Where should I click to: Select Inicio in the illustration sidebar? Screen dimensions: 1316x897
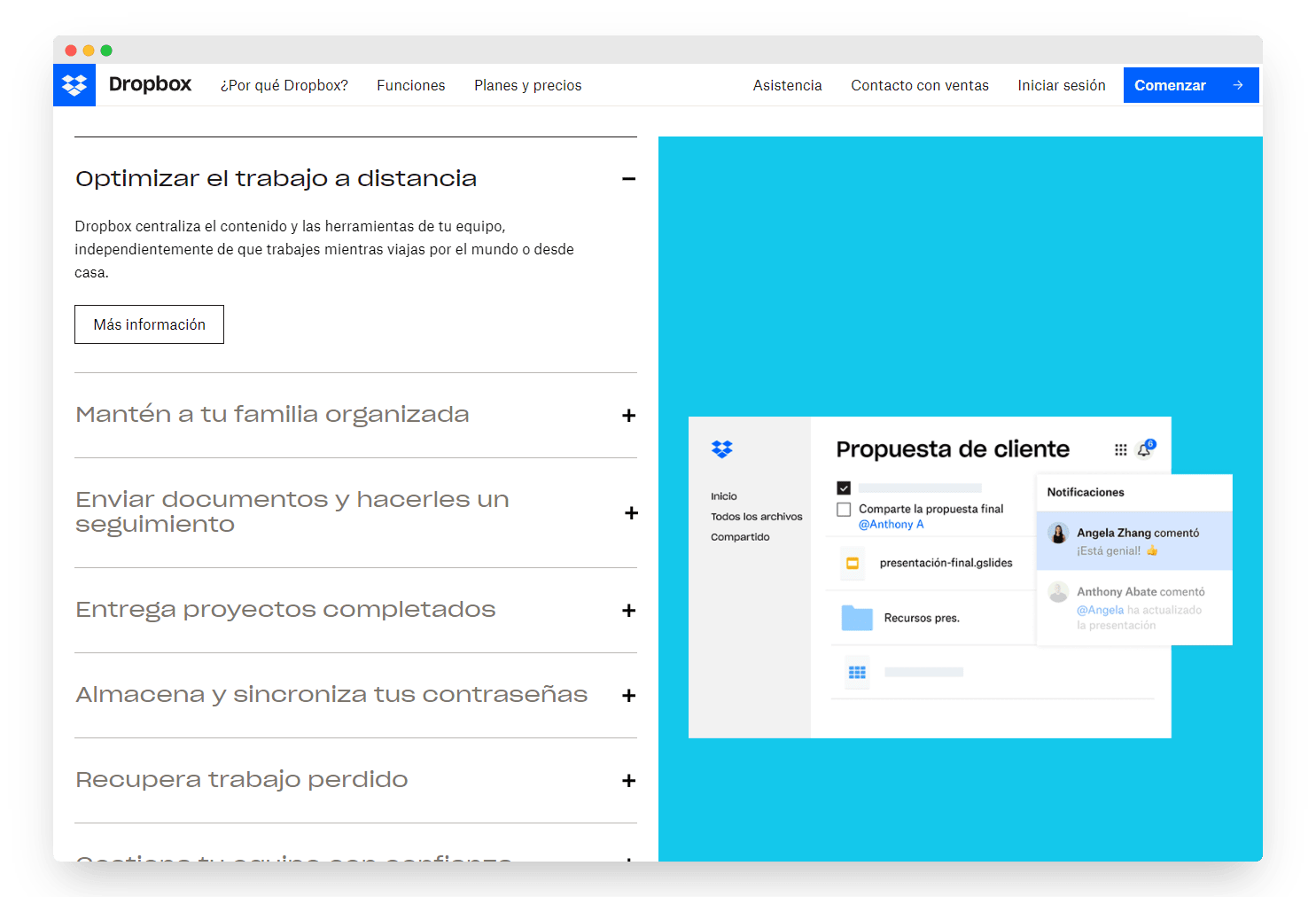724,496
